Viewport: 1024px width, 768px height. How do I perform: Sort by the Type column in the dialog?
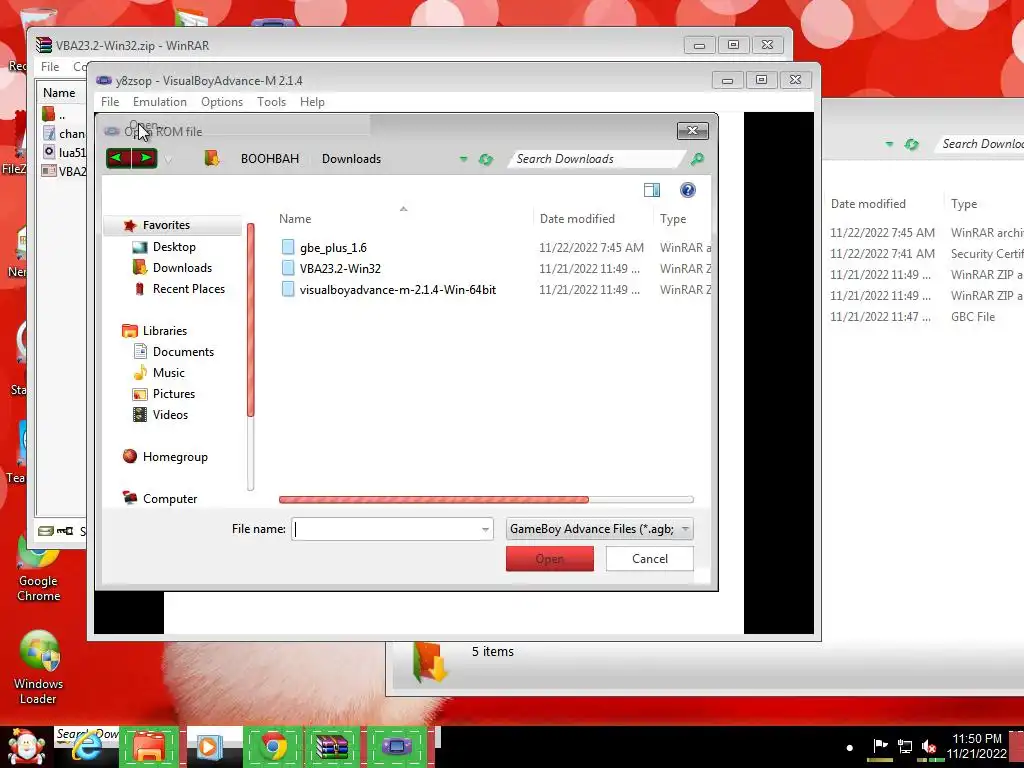point(673,219)
